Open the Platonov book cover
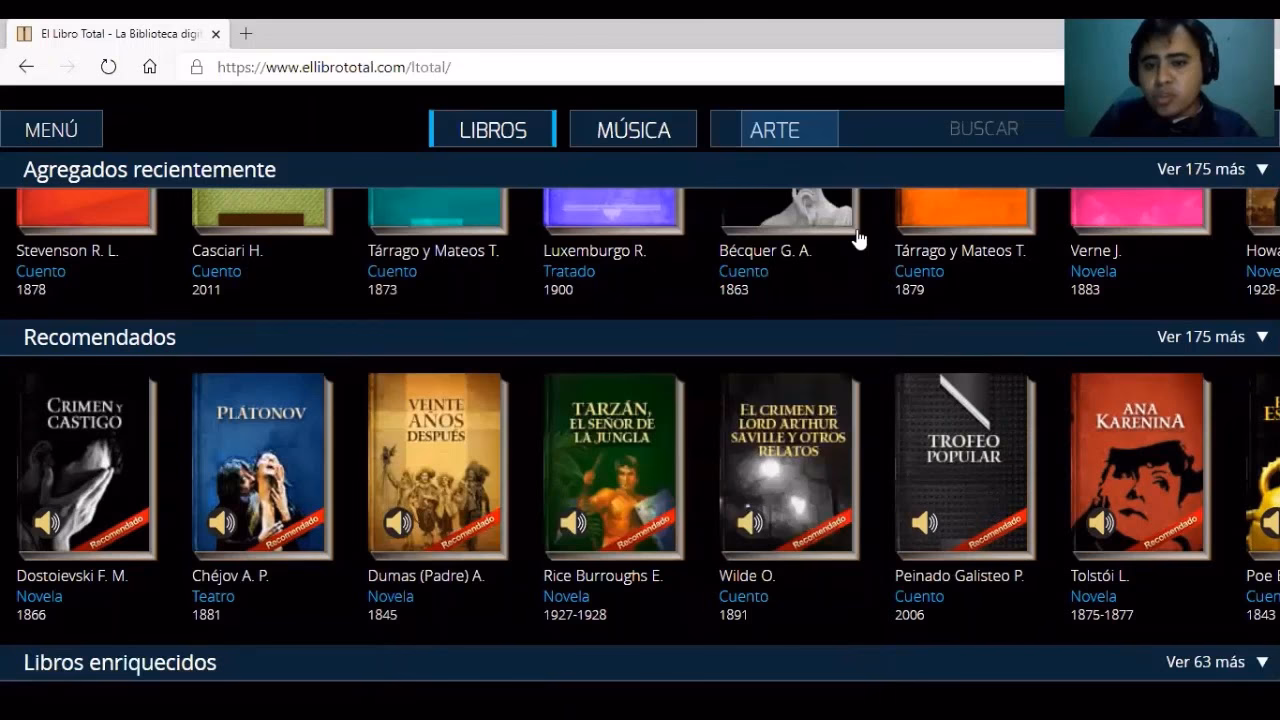 click(x=262, y=465)
